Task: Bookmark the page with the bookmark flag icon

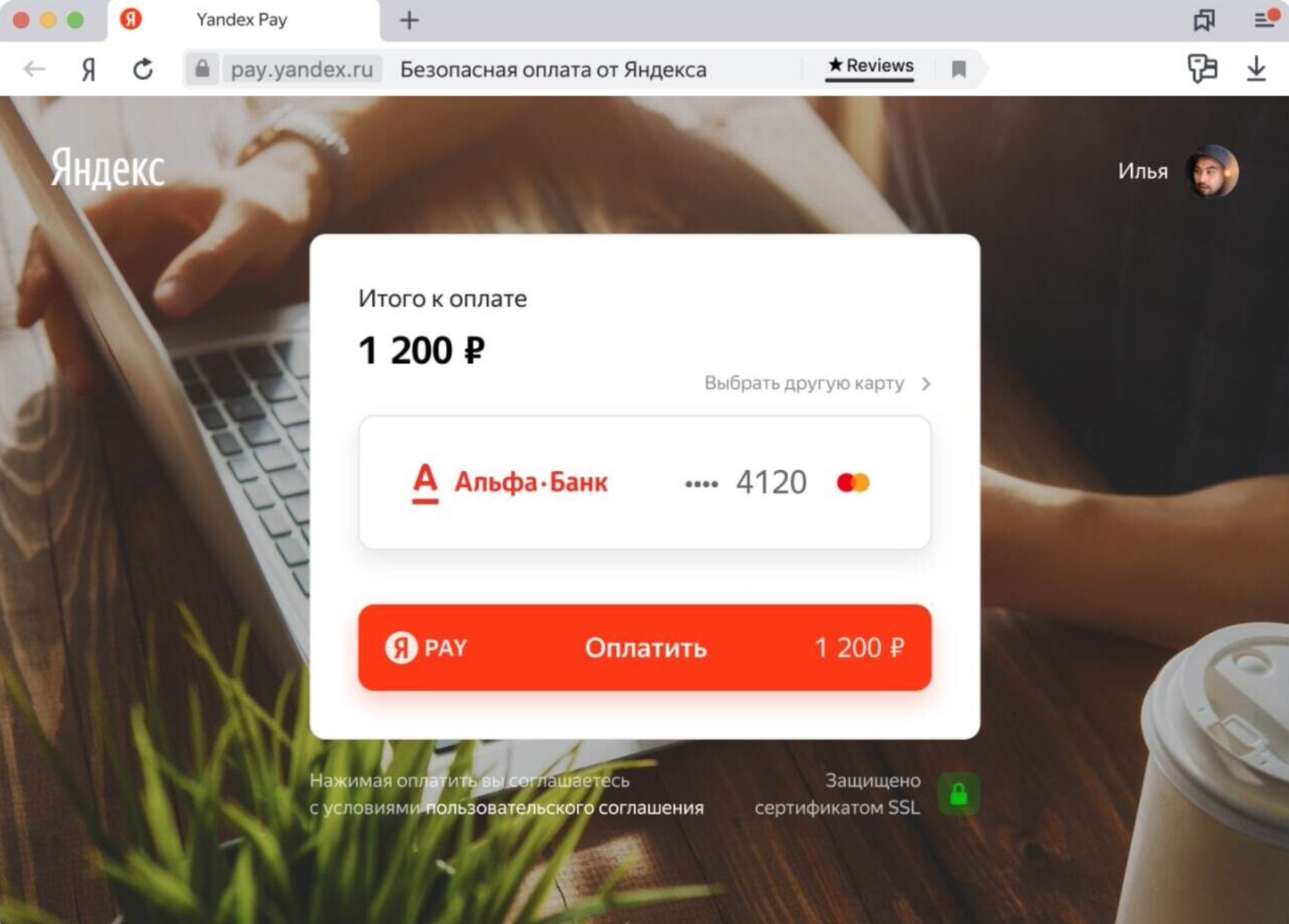Action: pyautogui.click(x=959, y=70)
